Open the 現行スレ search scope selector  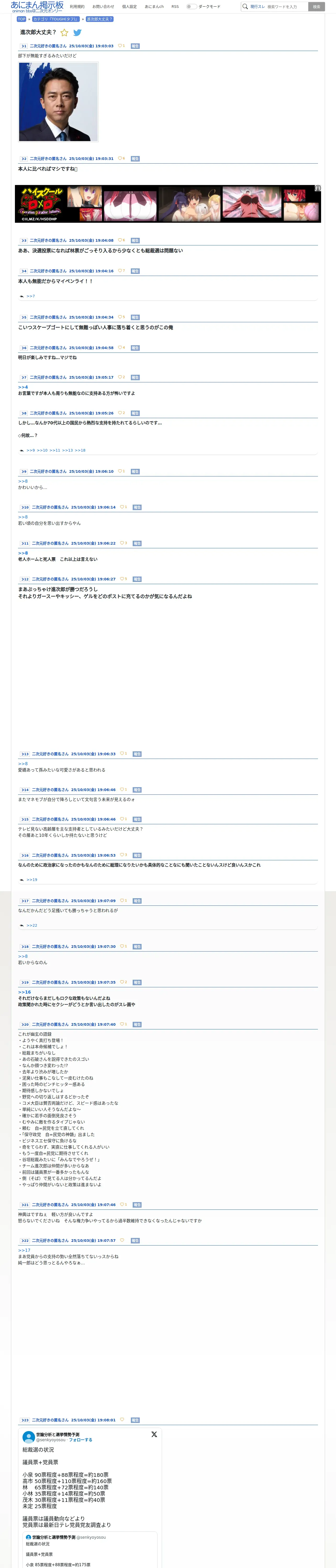[257, 7]
